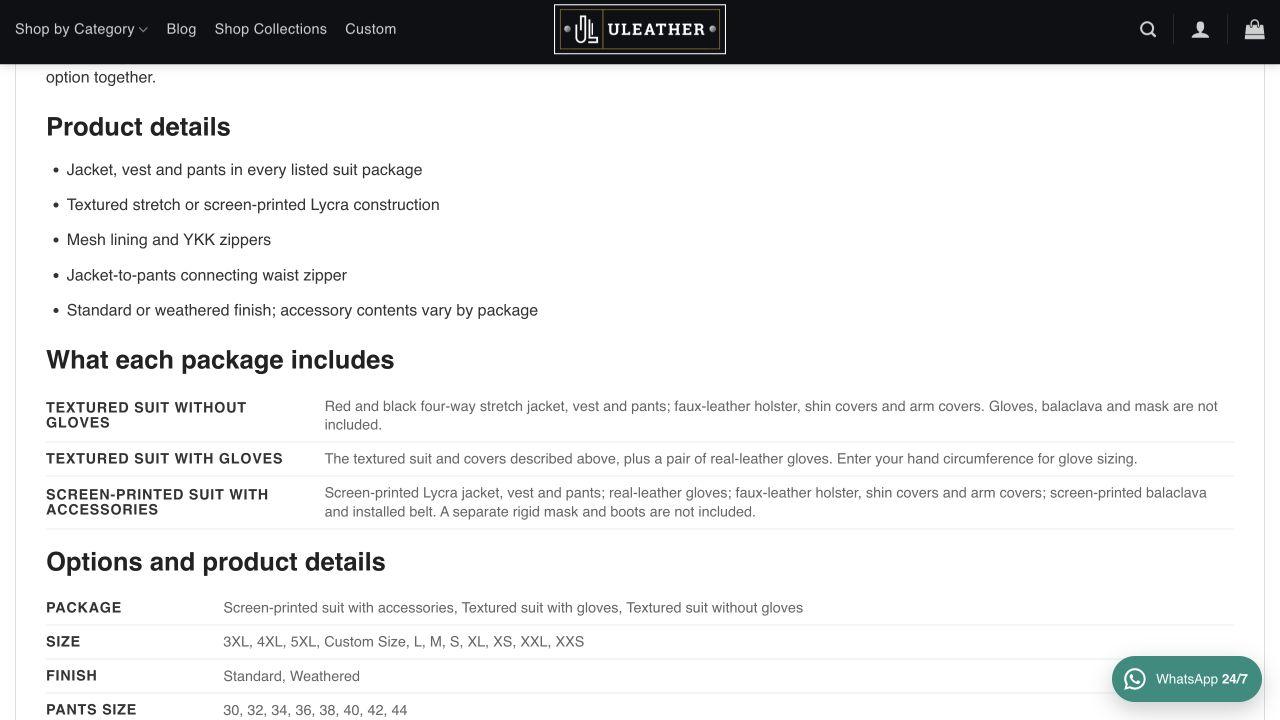
Task: Click the PACKAGE attribute label
Action: coord(84,608)
